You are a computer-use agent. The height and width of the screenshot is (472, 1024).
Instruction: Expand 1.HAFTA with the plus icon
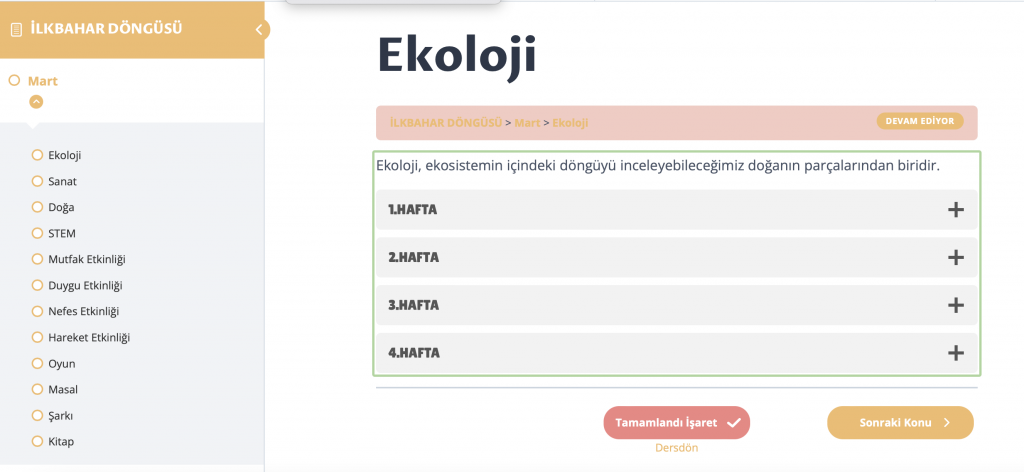click(x=955, y=210)
